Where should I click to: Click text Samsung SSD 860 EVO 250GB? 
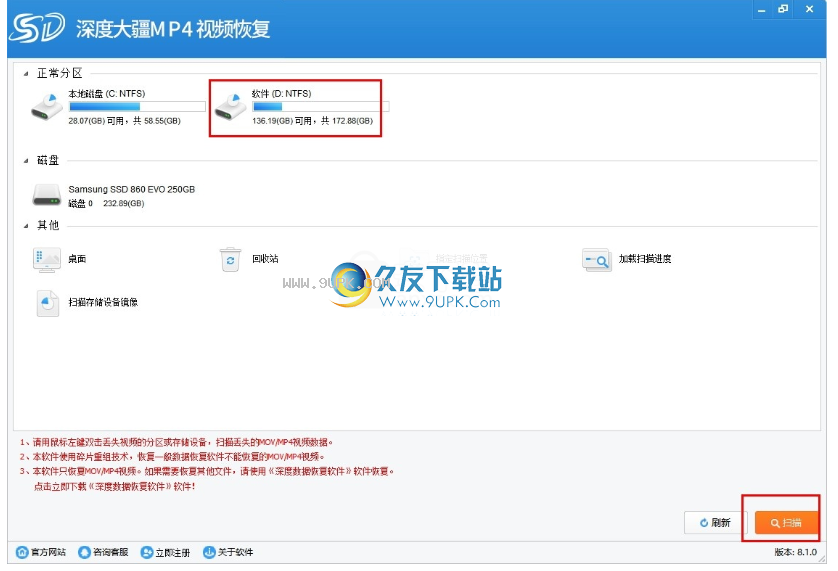click(x=131, y=189)
